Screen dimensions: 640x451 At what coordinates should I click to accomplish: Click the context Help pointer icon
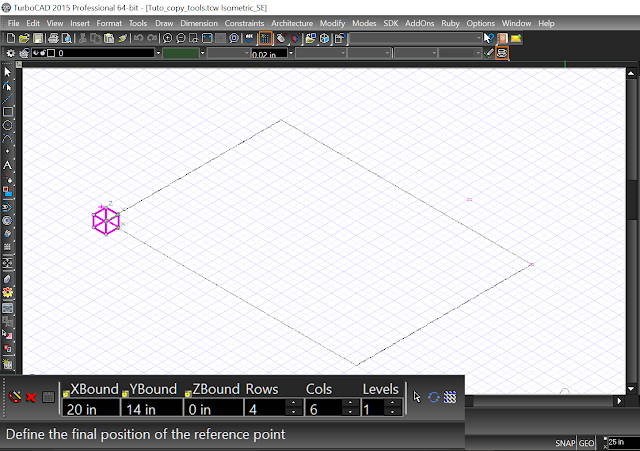click(489, 38)
